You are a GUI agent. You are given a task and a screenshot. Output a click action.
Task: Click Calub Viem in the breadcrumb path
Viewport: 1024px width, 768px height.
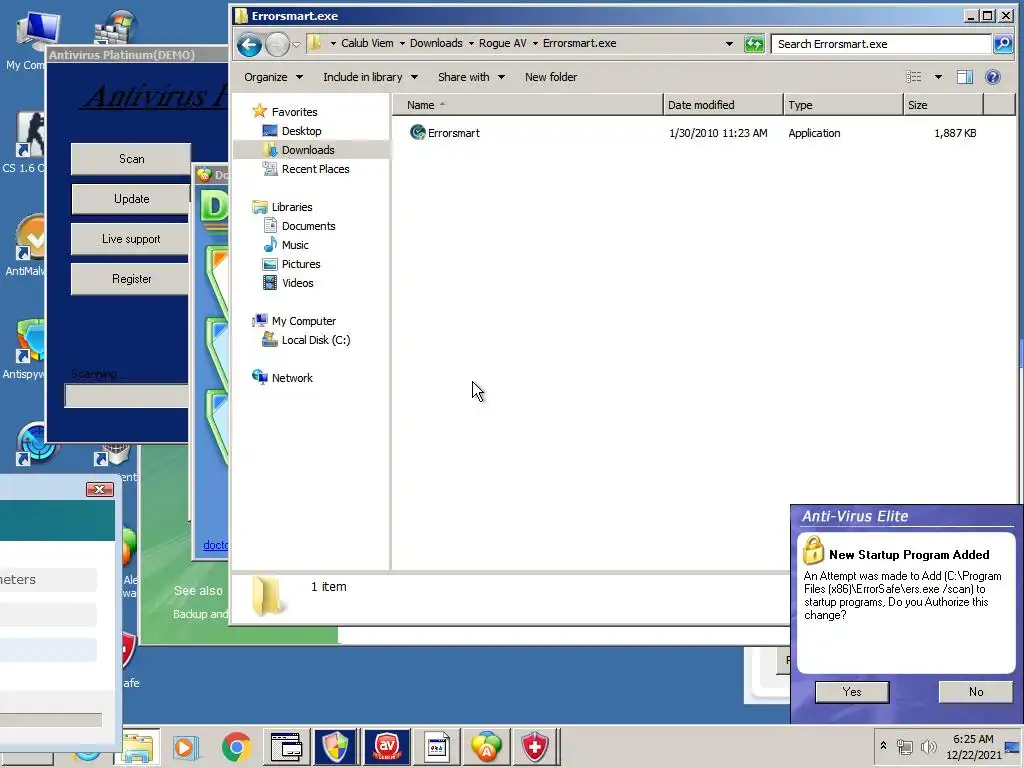(367, 43)
